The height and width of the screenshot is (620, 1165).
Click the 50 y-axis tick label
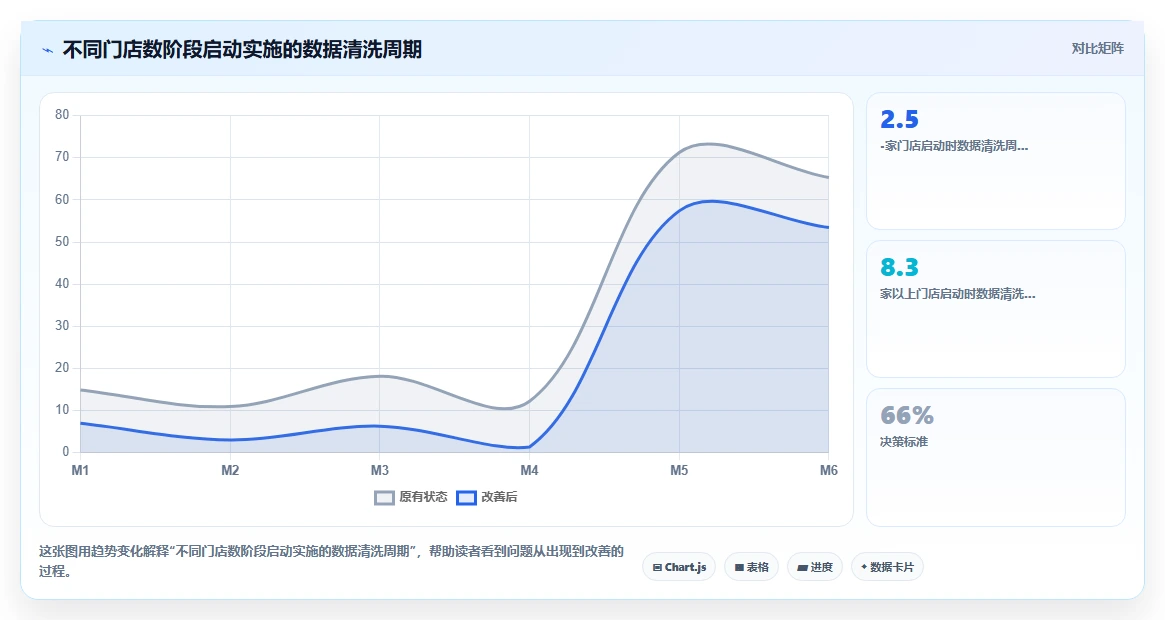tap(62, 242)
